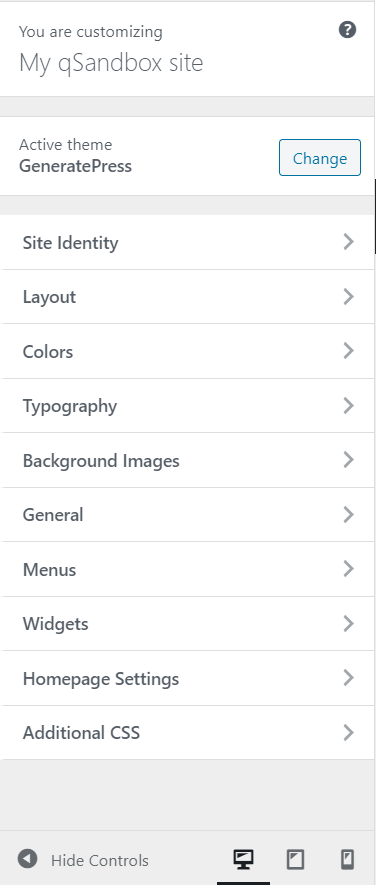This screenshot has width=376, height=885.
Task: Open the Colors panel
Action: tap(187, 351)
